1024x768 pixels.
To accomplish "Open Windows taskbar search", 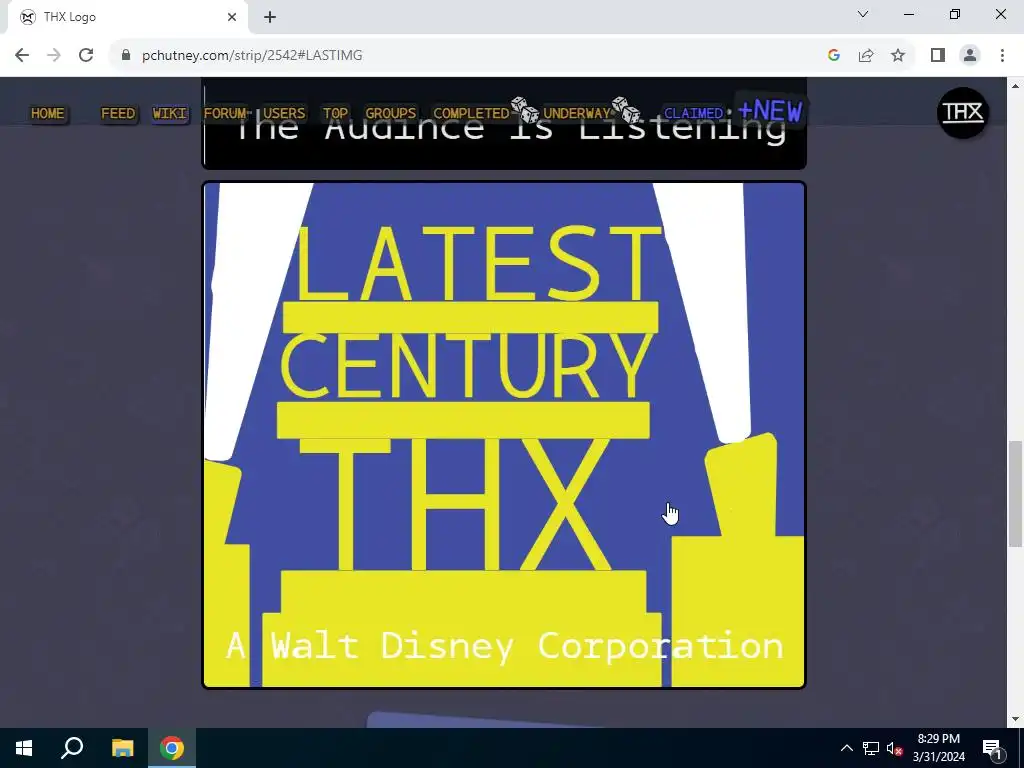I will tap(72, 748).
